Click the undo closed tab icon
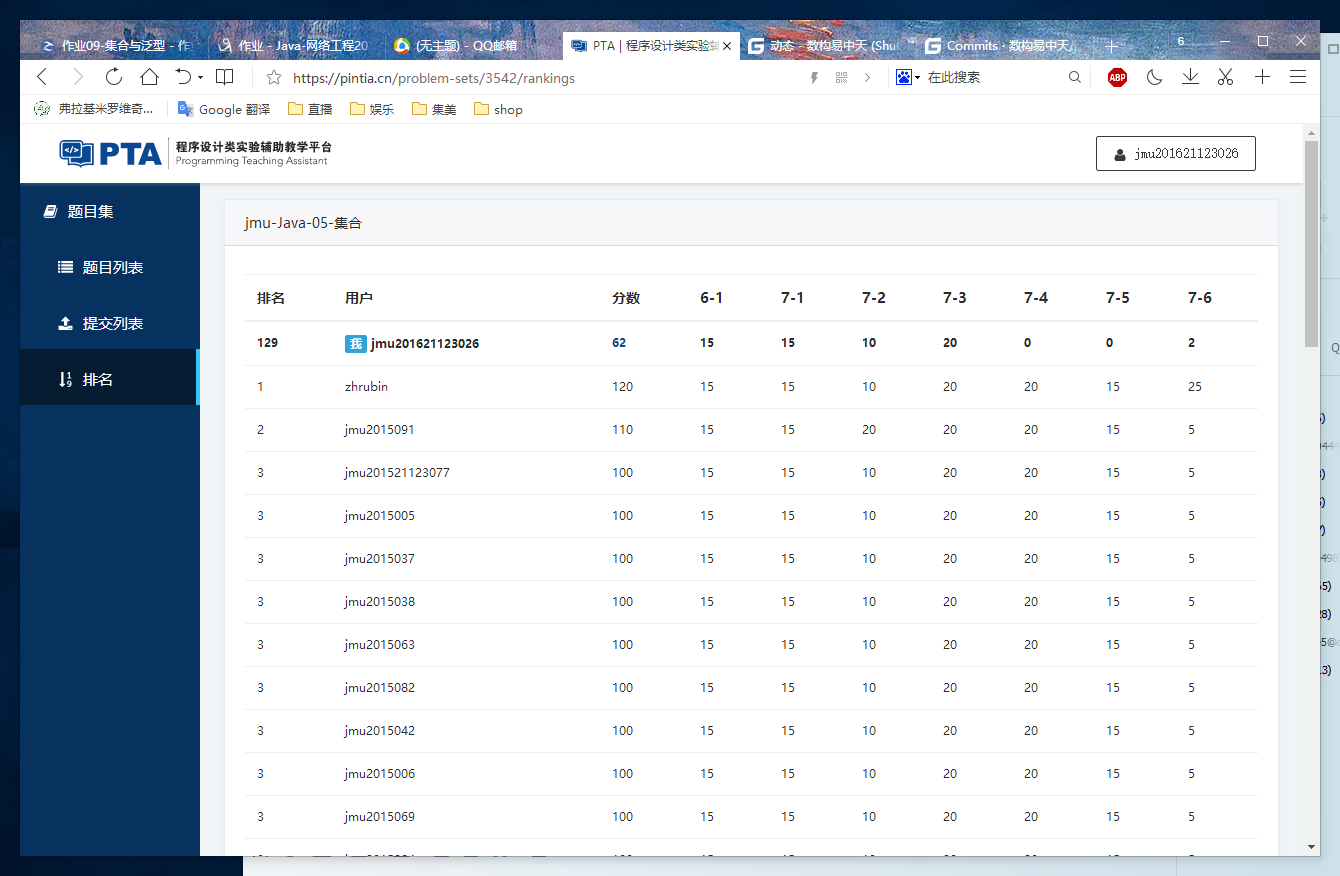Screen dimensions: 1340x876 coord(183,77)
